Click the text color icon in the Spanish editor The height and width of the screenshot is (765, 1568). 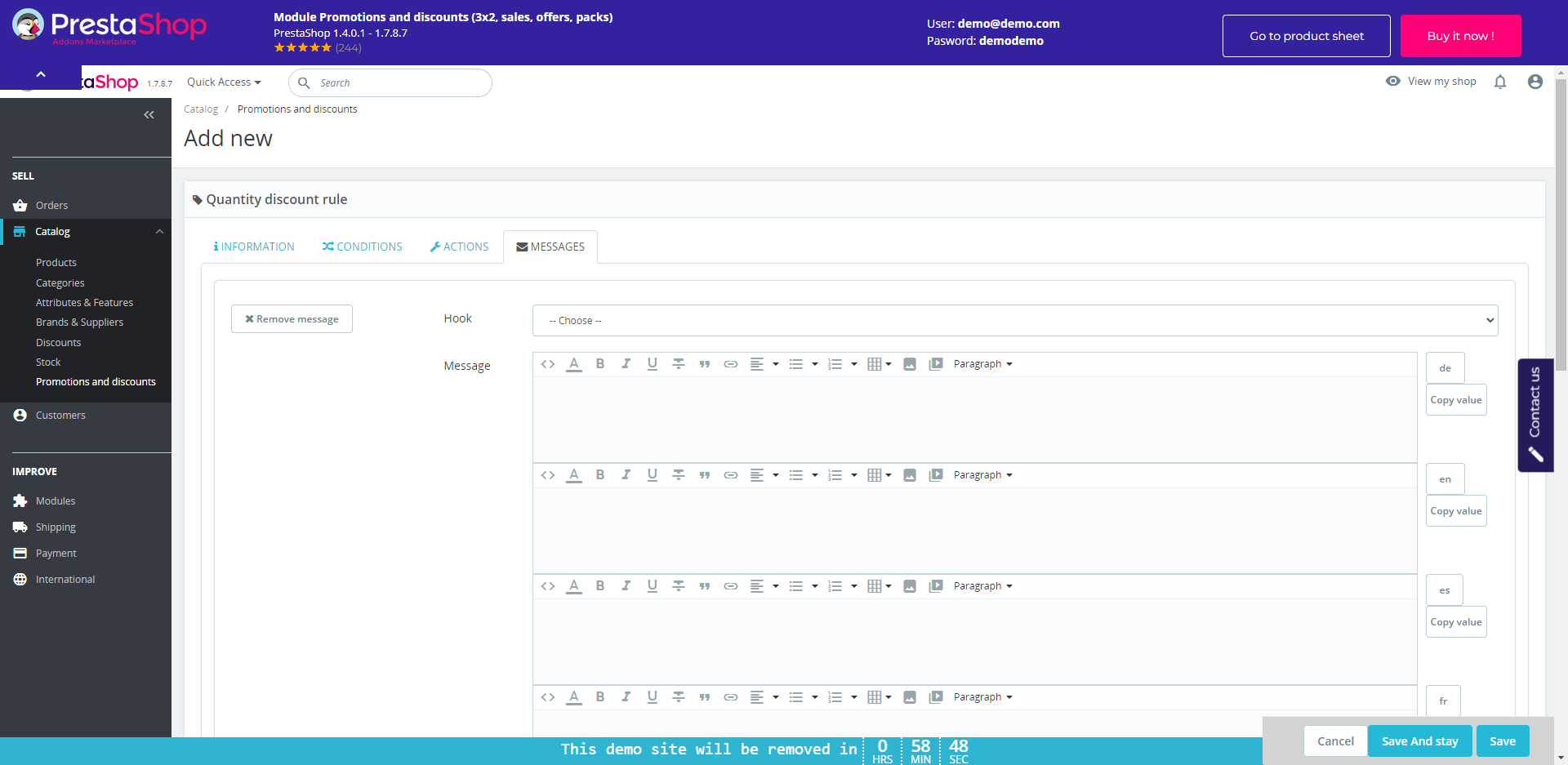[x=574, y=586]
